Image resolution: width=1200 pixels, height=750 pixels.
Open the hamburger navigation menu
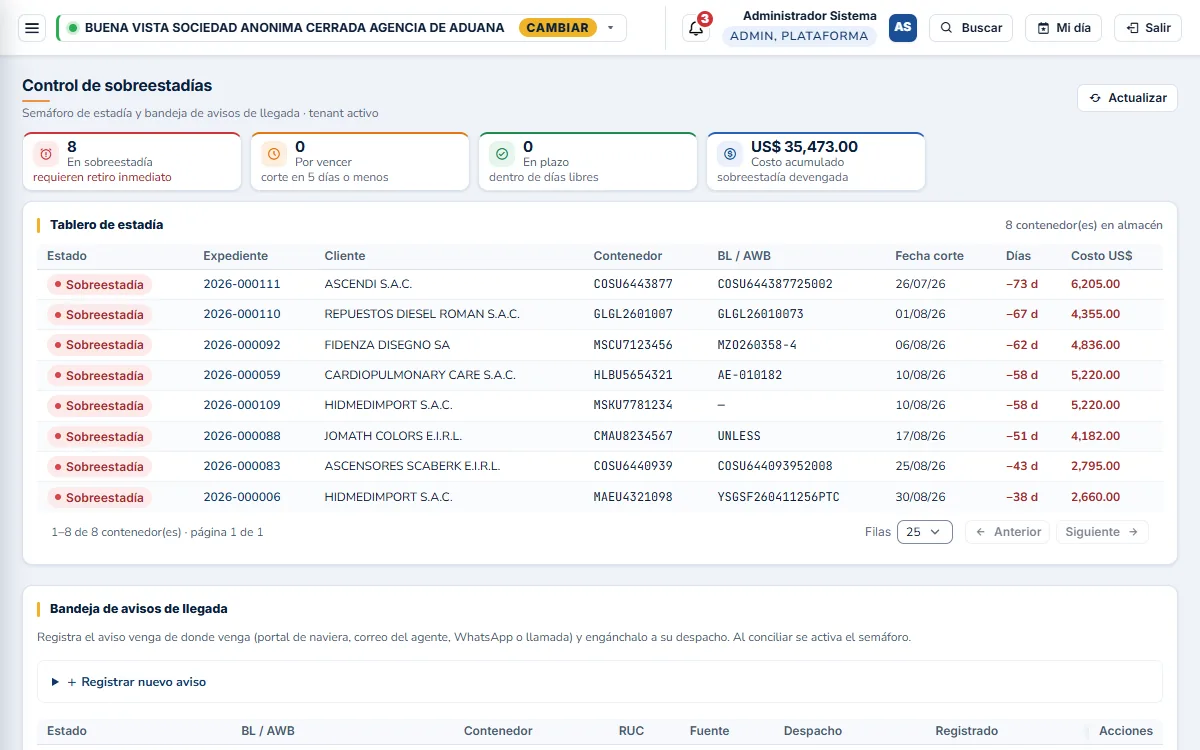[x=32, y=28]
